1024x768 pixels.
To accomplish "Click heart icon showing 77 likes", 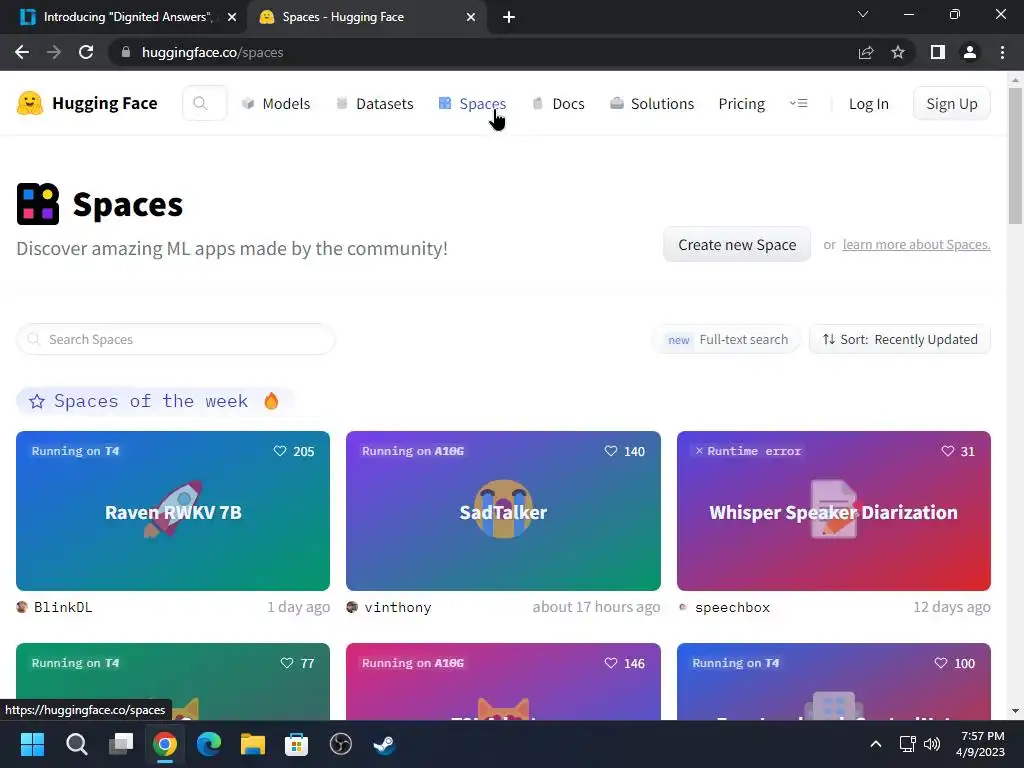I will (287, 663).
